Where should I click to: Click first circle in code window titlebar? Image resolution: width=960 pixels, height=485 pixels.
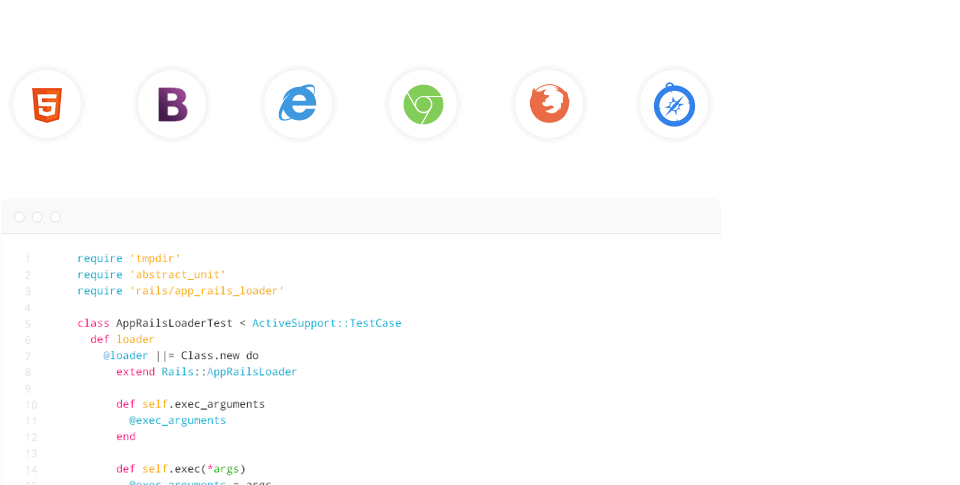pos(20,217)
